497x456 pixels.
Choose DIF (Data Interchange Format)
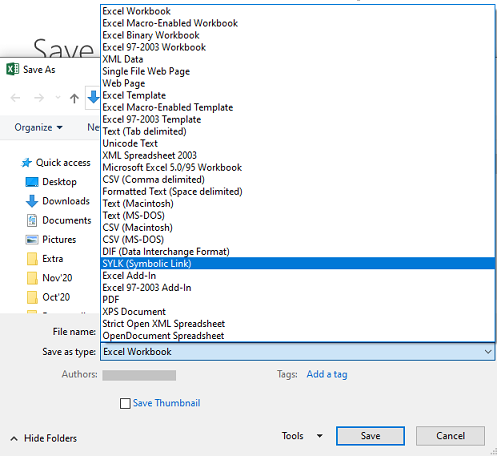(x=298, y=251)
